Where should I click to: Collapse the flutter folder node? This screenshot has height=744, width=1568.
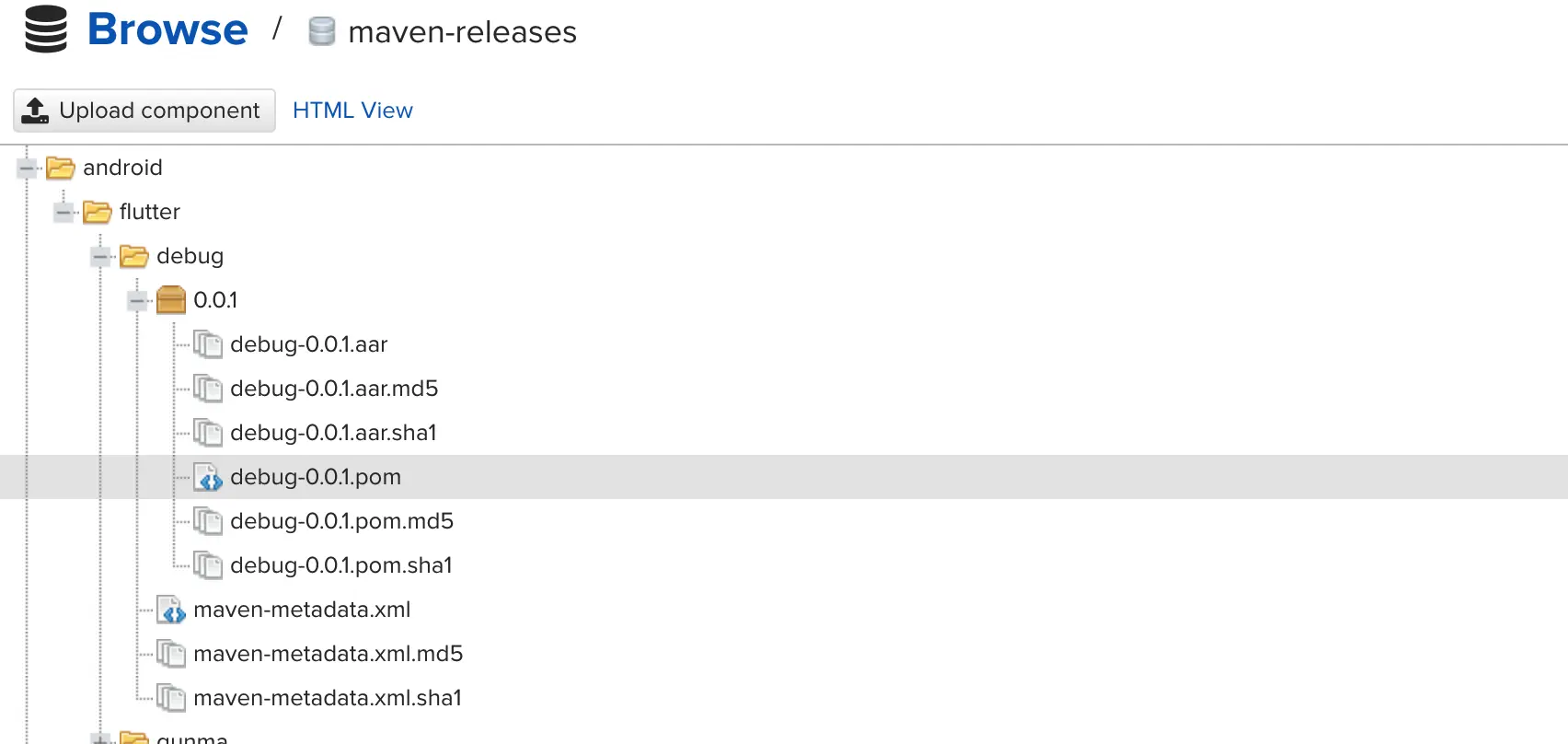click(x=63, y=213)
